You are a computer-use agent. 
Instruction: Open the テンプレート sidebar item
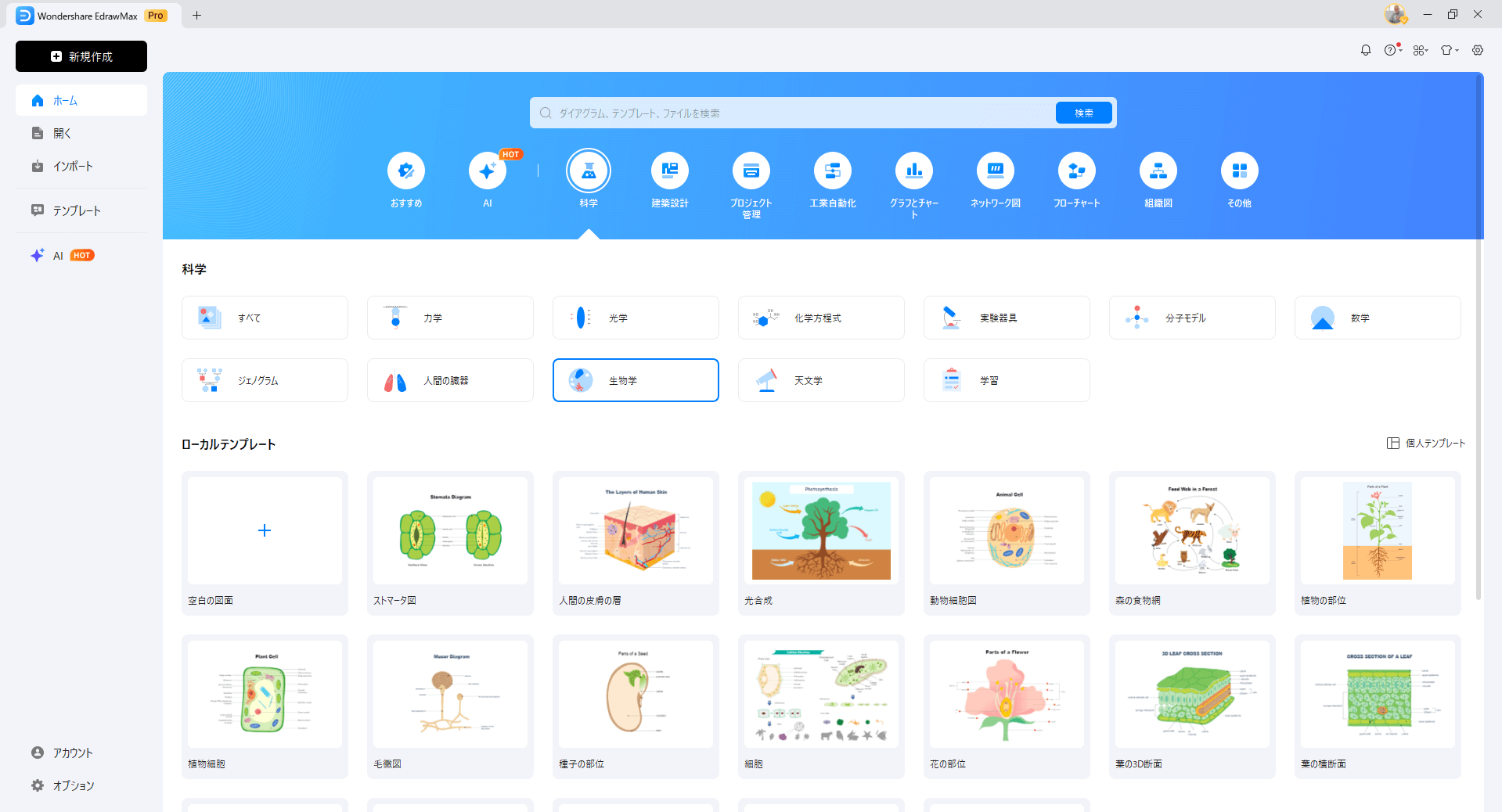[x=77, y=210]
